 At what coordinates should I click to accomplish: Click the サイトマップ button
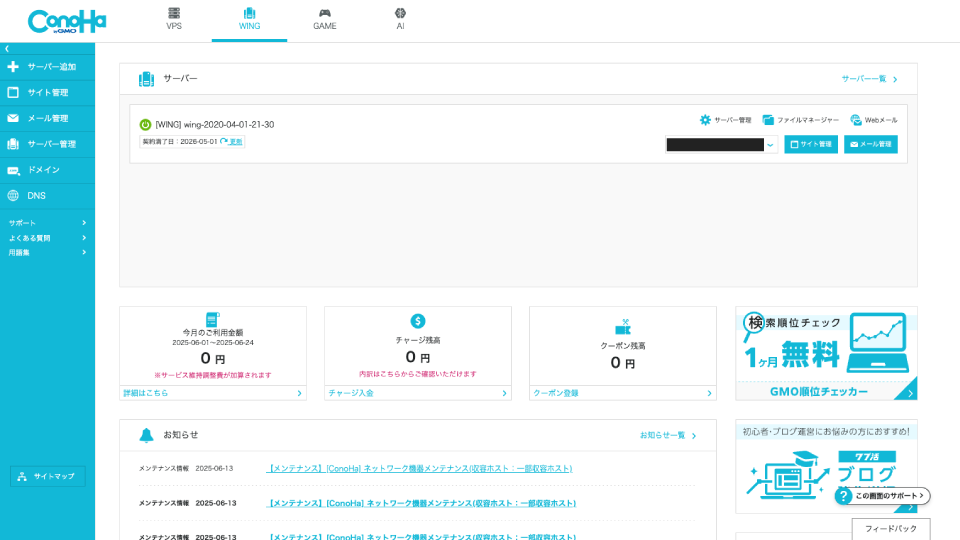(x=48, y=476)
